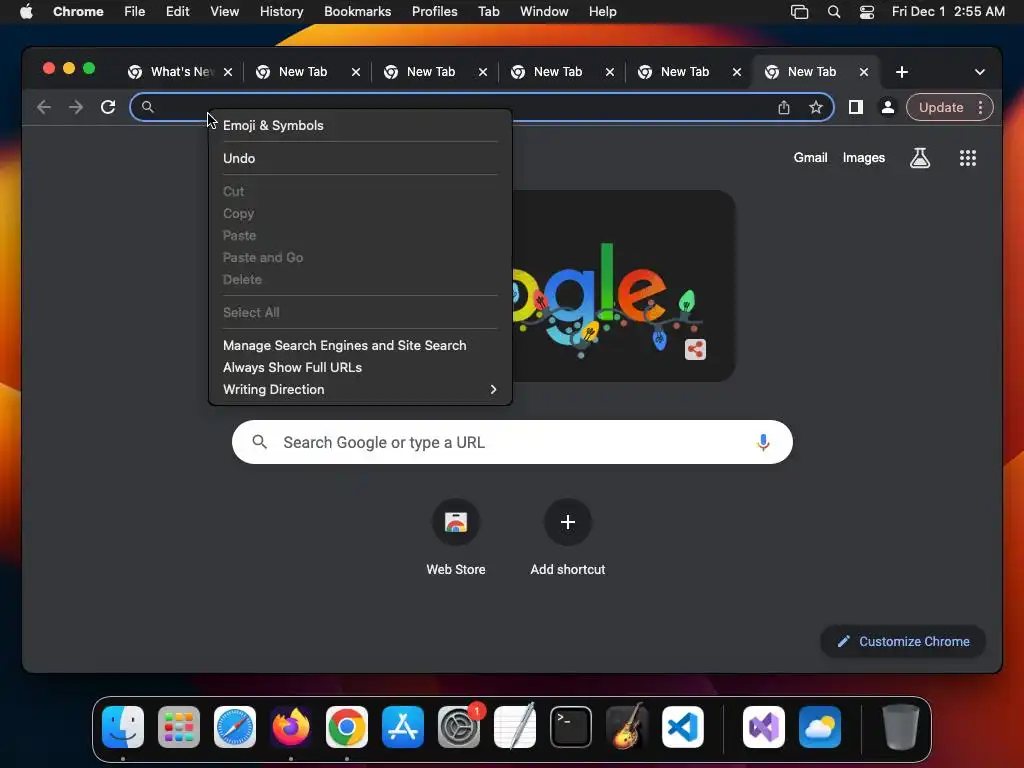This screenshot has width=1024, height=768.
Task: Bookmark this tab with the star icon
Action: click(816, 108)
